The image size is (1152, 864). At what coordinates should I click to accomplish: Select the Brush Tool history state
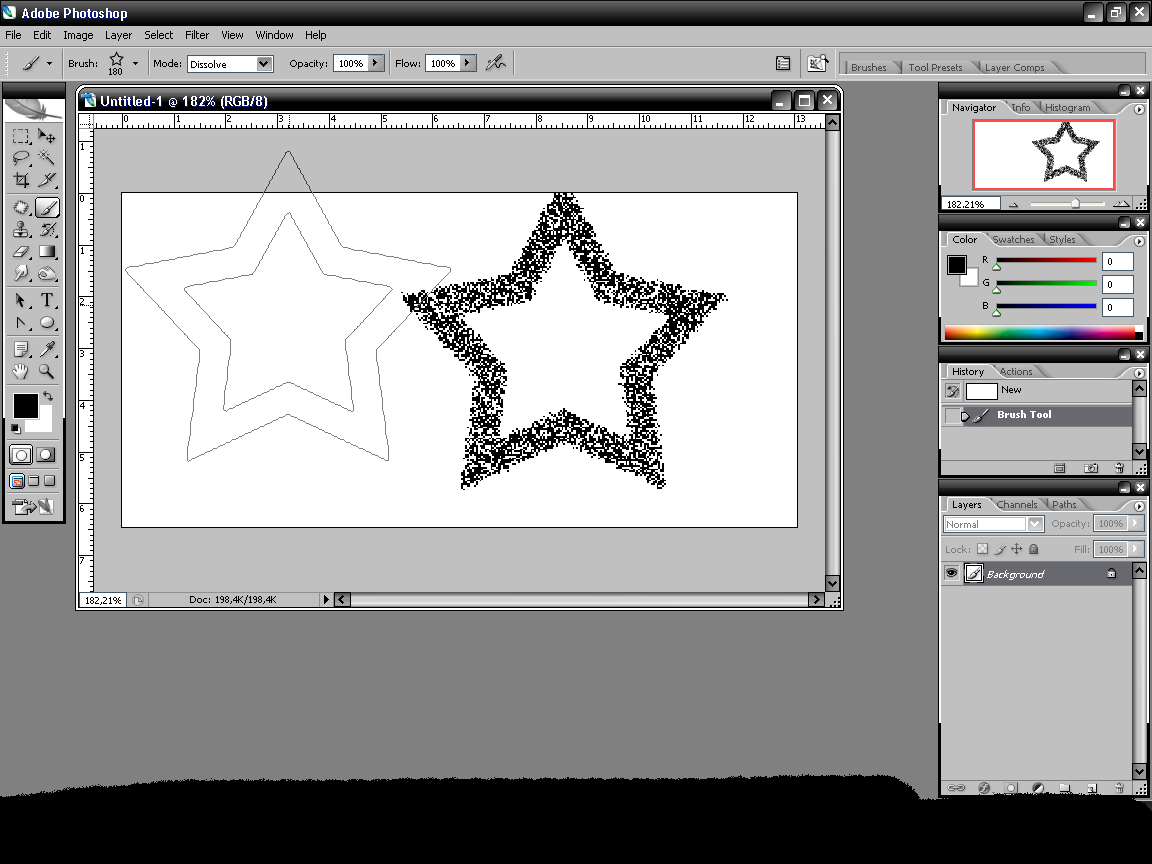pos(1037,415)
